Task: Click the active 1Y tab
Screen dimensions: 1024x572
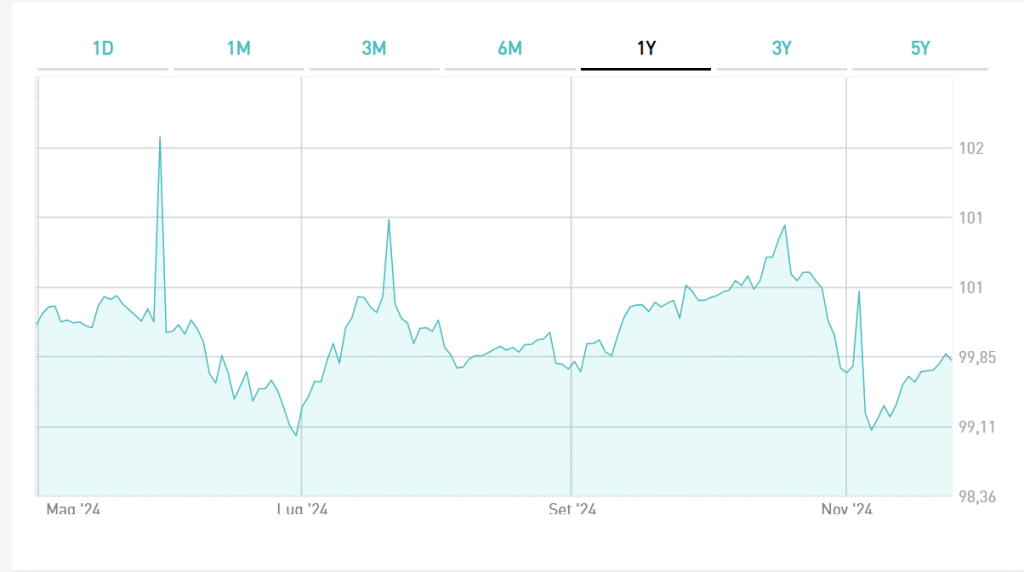Action: [x=646, y=48]
